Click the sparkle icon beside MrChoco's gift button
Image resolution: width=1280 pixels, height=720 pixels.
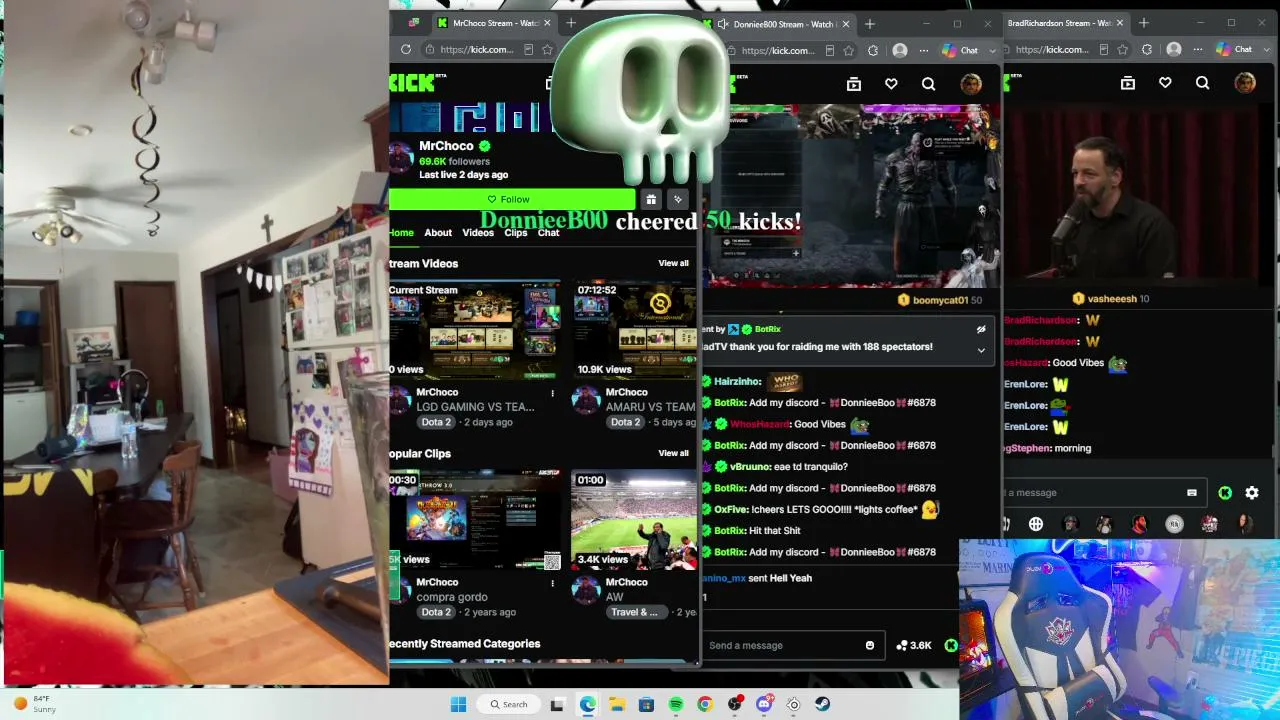point(677,199)
